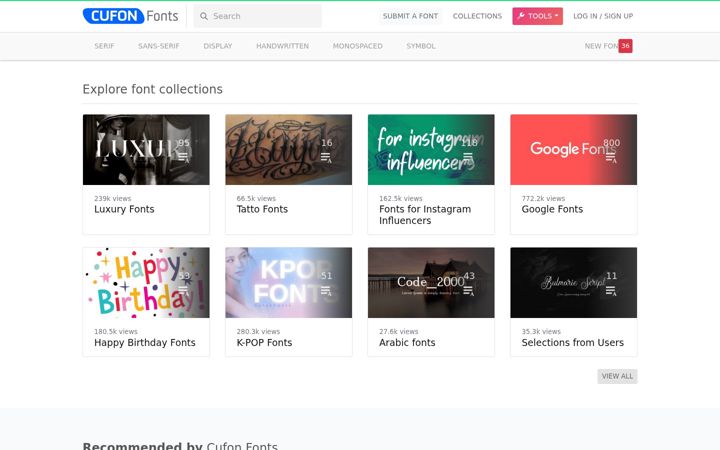The image size is (720, 450).
Task: Open the New Fonts link
Action: 601,46
